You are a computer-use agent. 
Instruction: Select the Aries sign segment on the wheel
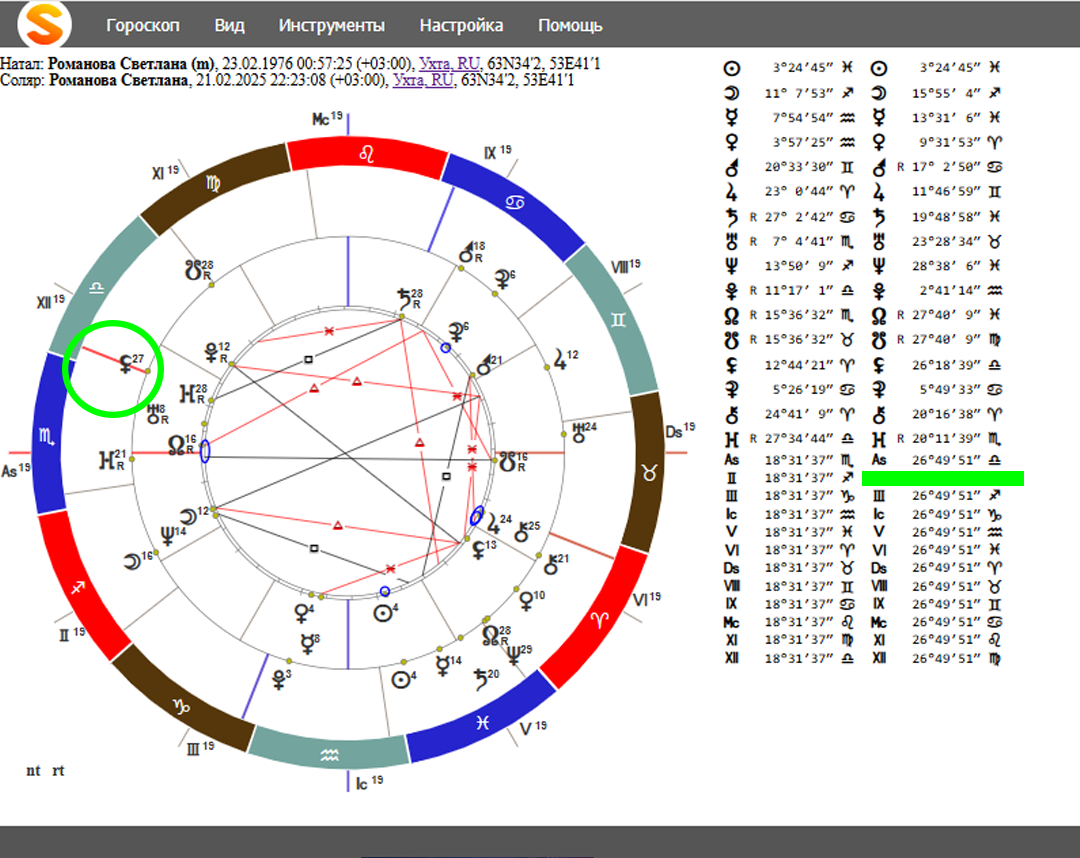tap(599, 620)
